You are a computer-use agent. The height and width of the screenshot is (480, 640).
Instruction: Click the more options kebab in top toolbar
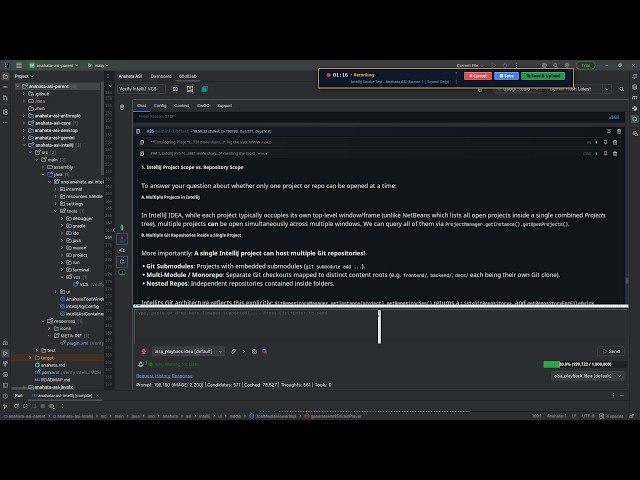516,65
